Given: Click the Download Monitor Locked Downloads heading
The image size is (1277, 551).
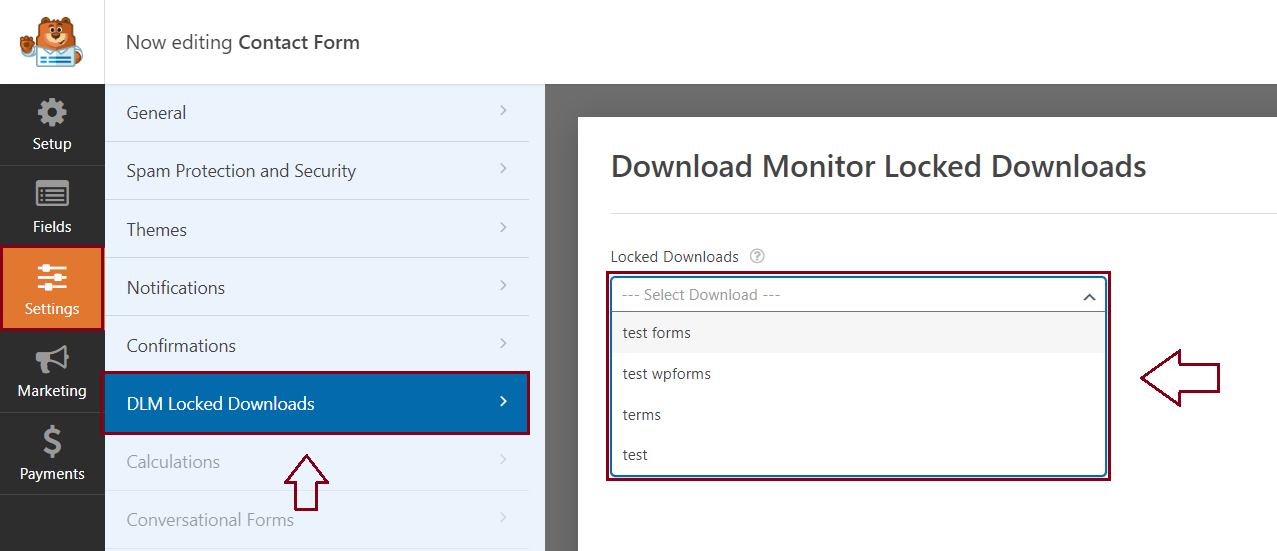Looking at the screenshot, I should point(878,166).
